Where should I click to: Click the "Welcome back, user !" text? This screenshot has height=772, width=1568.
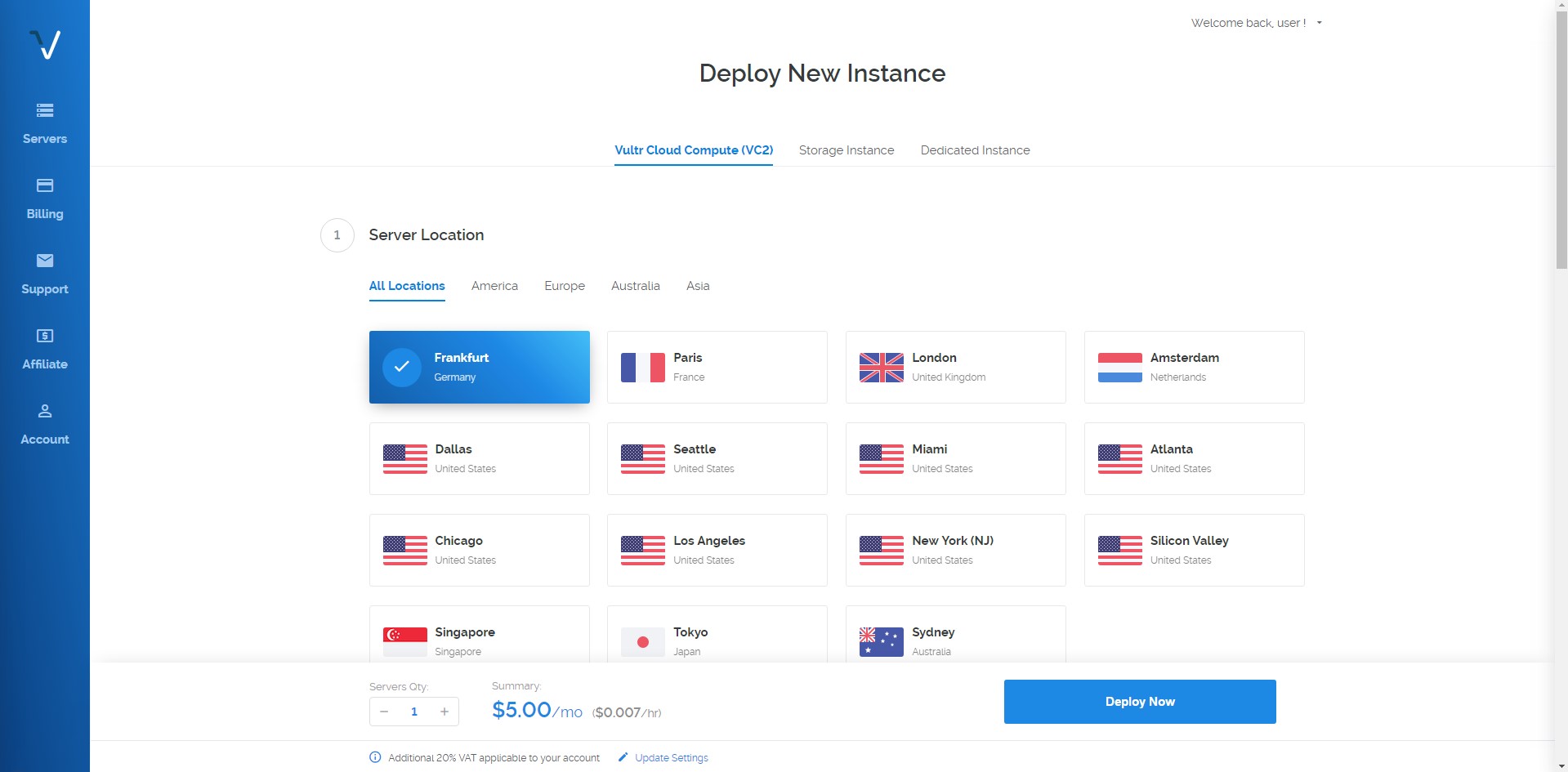coord(1249,23)
